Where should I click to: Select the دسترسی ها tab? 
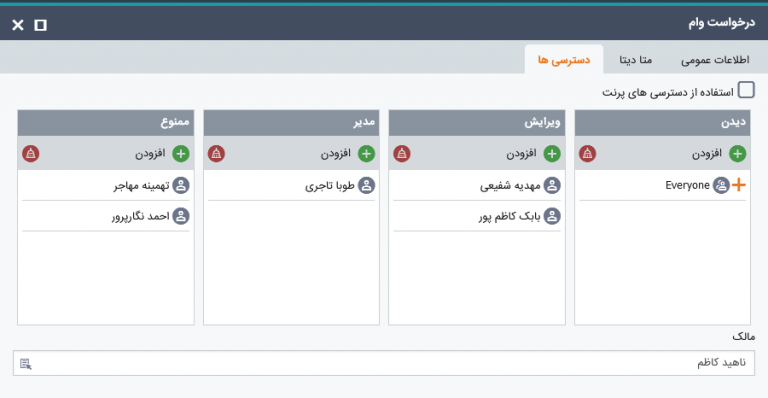click(564, 60)
